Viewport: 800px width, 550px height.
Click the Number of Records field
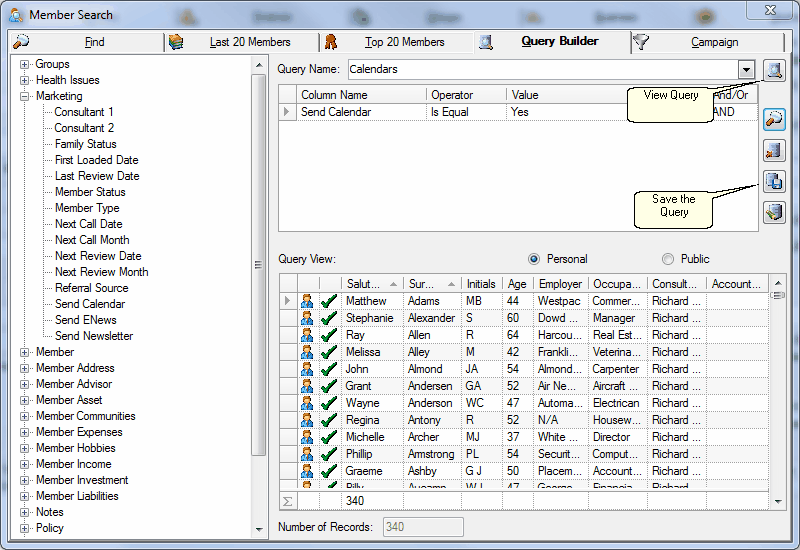[423, 527]
